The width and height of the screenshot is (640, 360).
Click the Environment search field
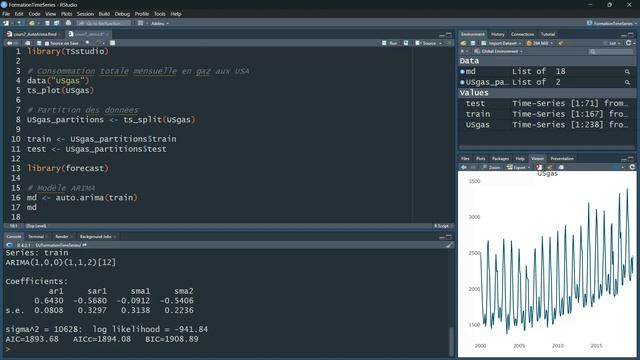point(611,51)
